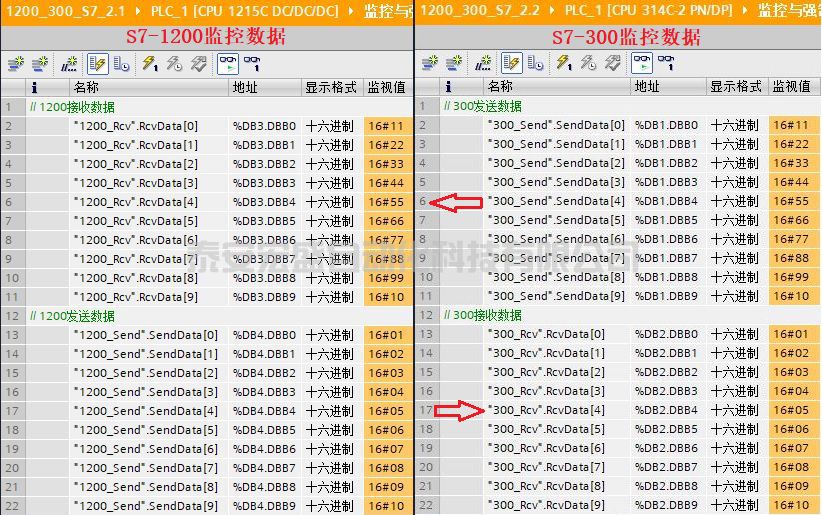
Task: Toggle advanced settings columns in S7-1200 toolbar
Action: (122, 64)
